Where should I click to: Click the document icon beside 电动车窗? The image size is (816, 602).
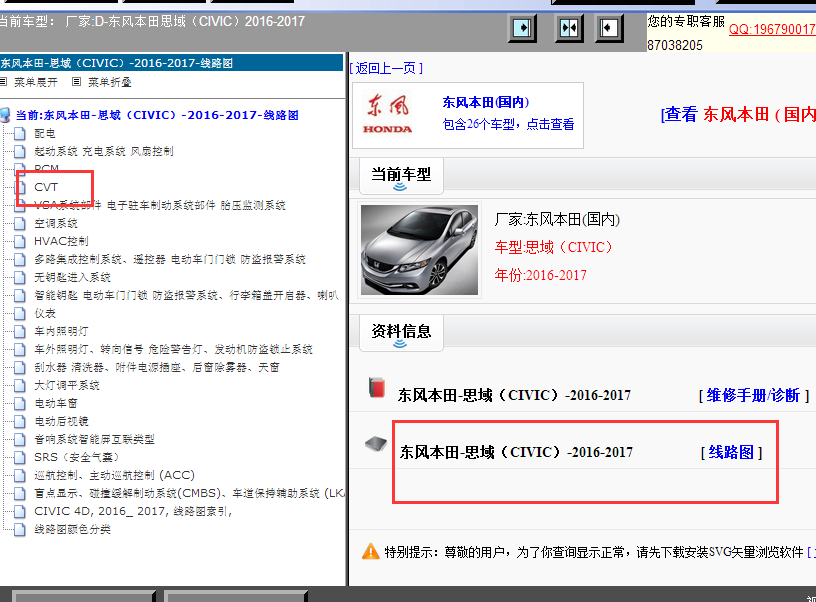pyautogui.click(x=20, y=403)
